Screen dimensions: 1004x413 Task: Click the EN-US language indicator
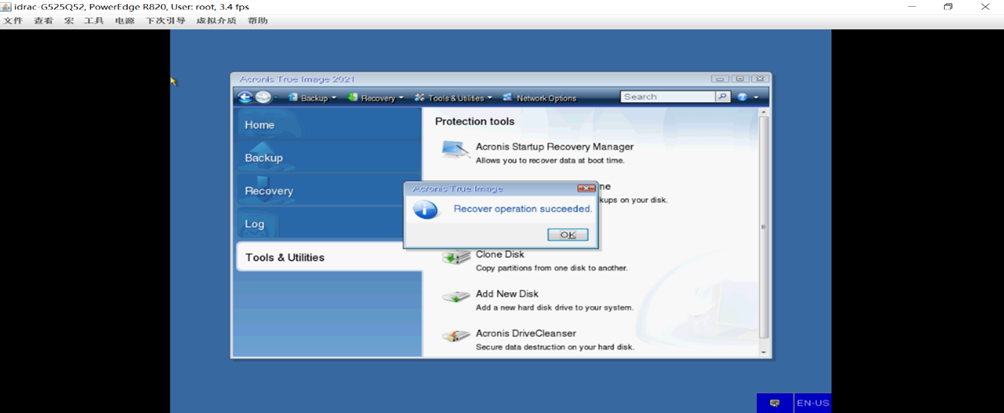tap(813, 403)
